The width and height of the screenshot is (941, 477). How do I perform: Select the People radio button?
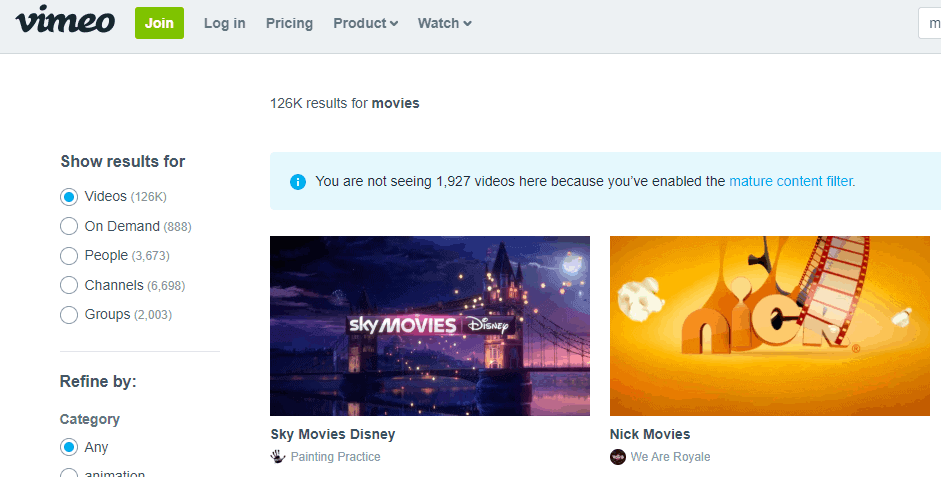[x=69, y=256]
